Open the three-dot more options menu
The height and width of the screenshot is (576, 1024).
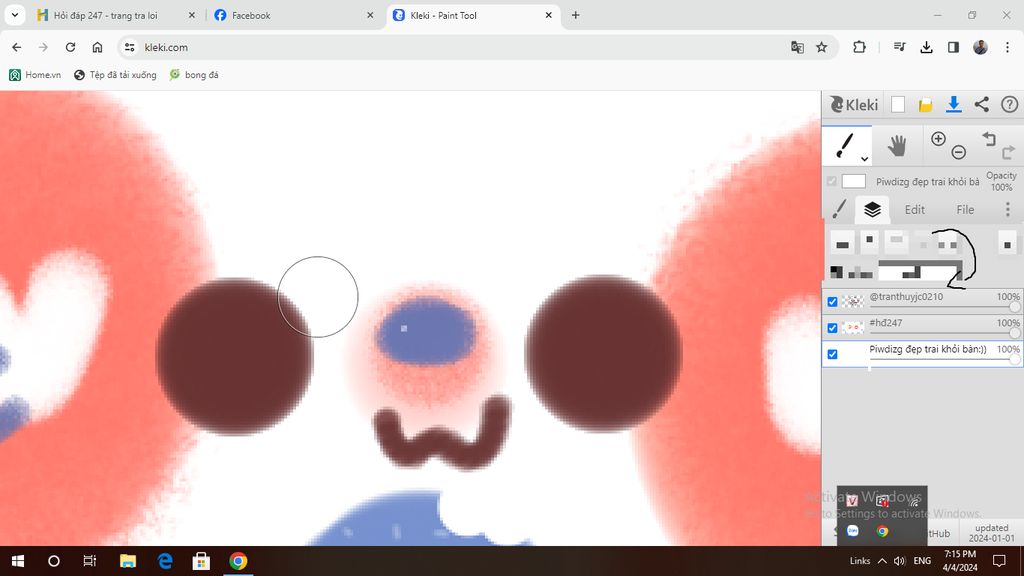pos(1008,209)
